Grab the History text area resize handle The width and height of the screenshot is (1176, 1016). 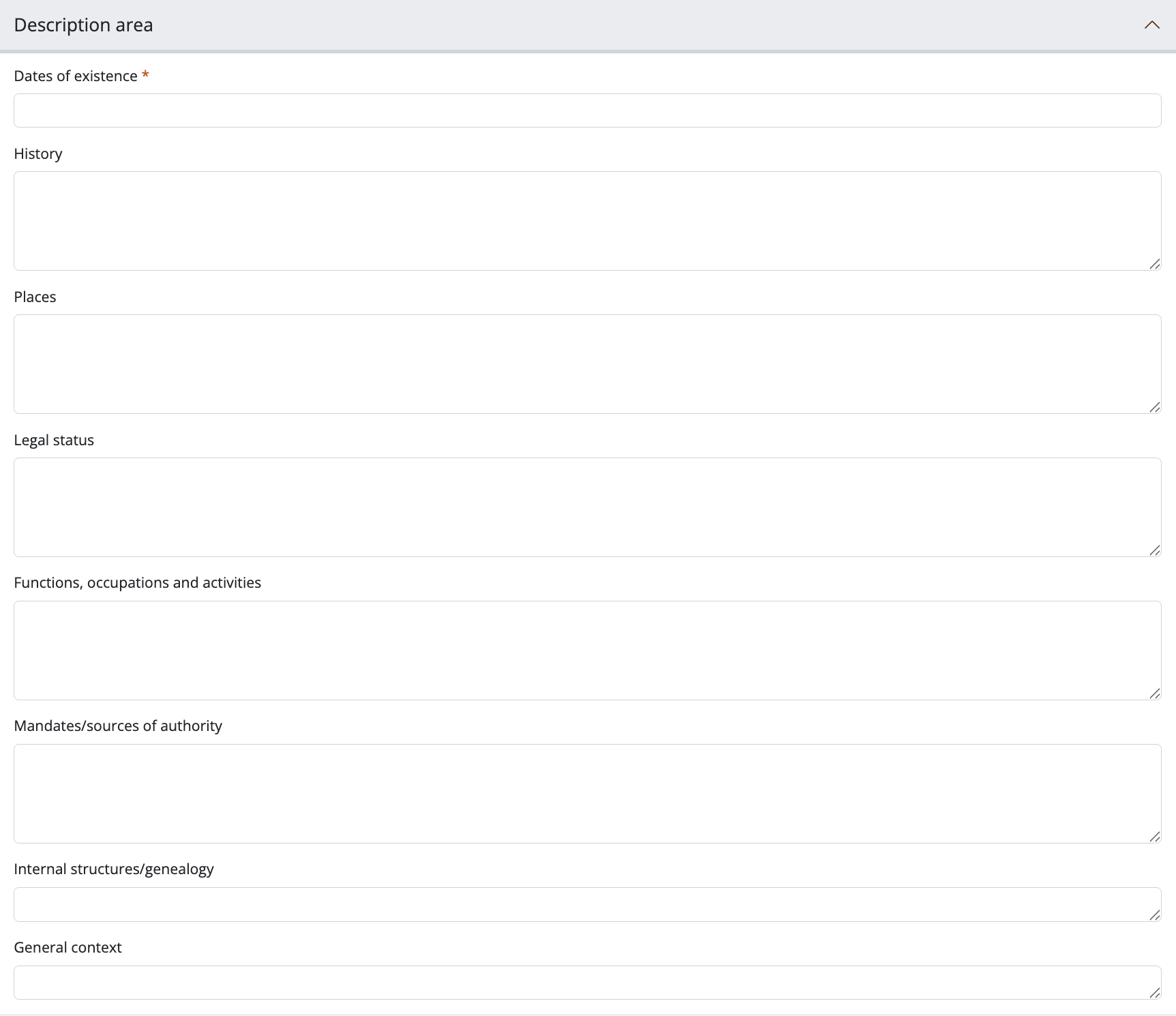pyautogui.click(x=1154, y=264)
